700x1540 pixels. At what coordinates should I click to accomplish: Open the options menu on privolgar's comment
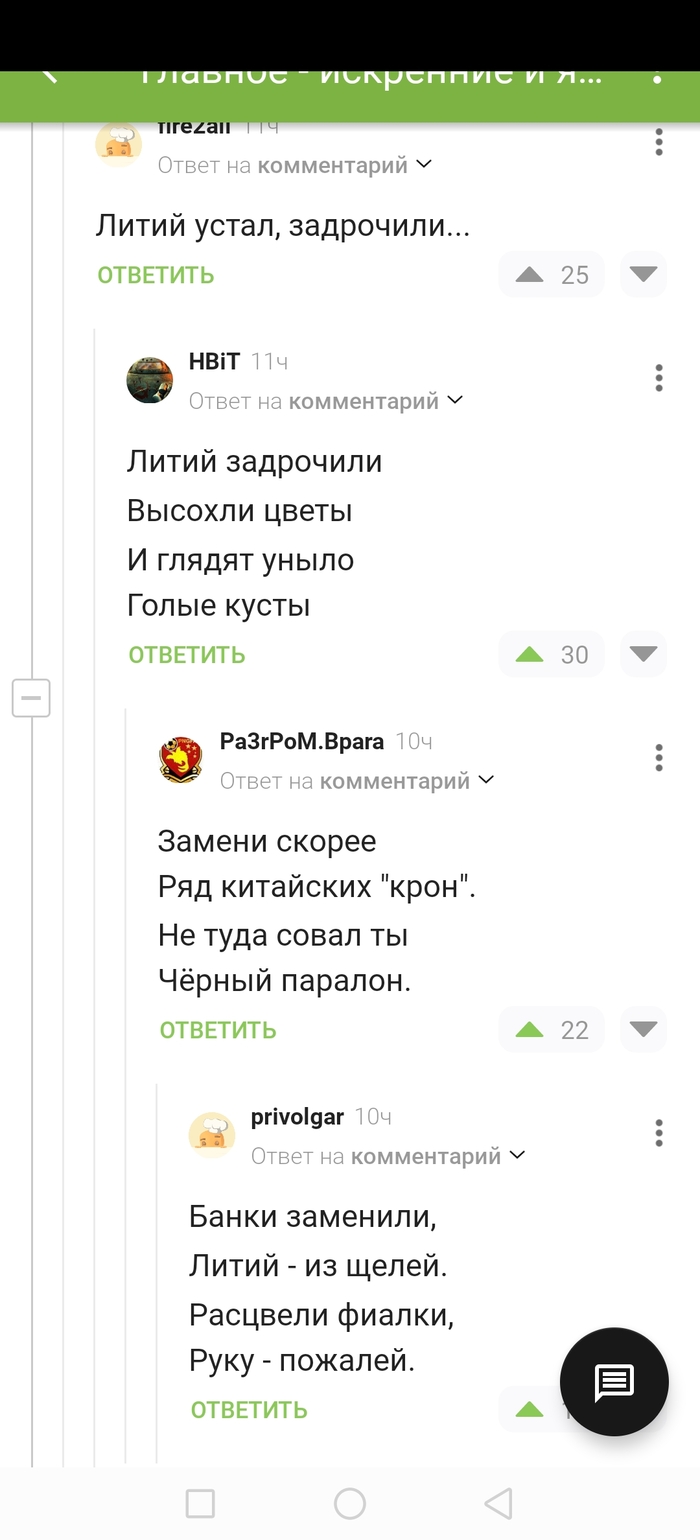[658, 1133]
